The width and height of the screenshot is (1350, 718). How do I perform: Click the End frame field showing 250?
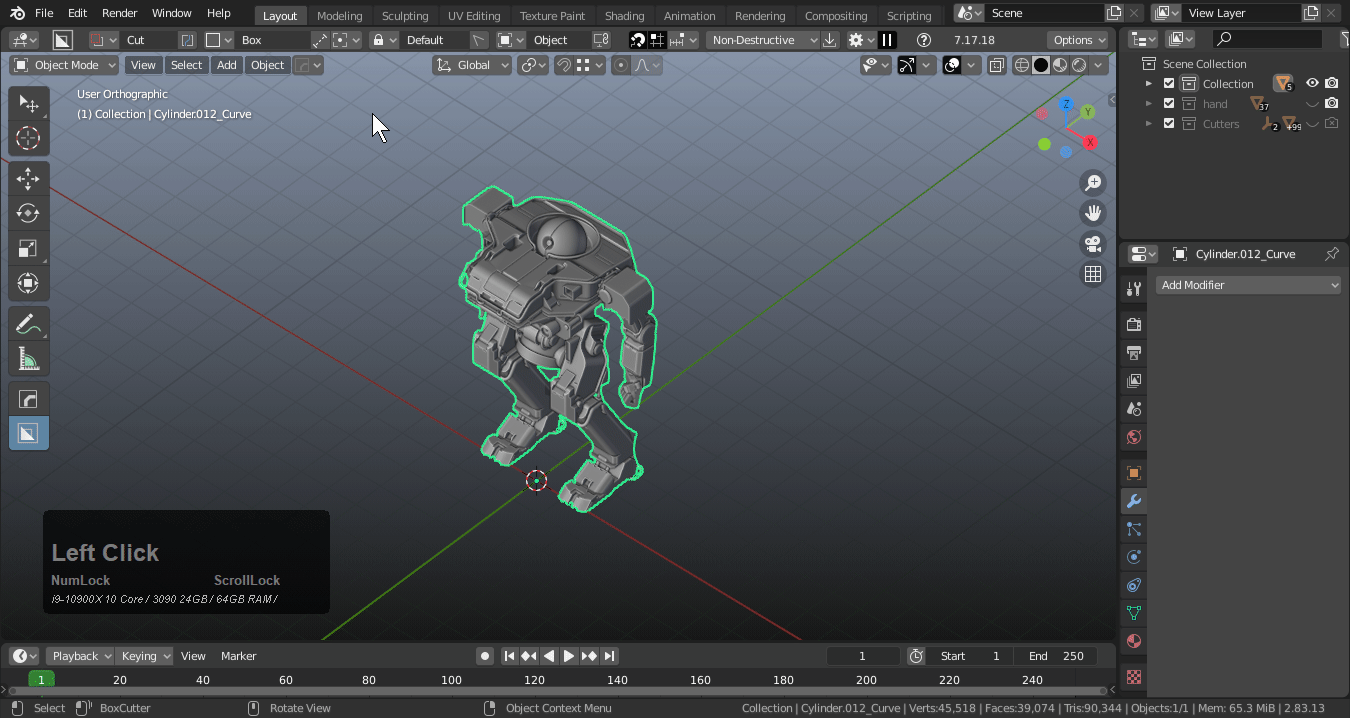pyautogui.click(x=1058, y=656)
